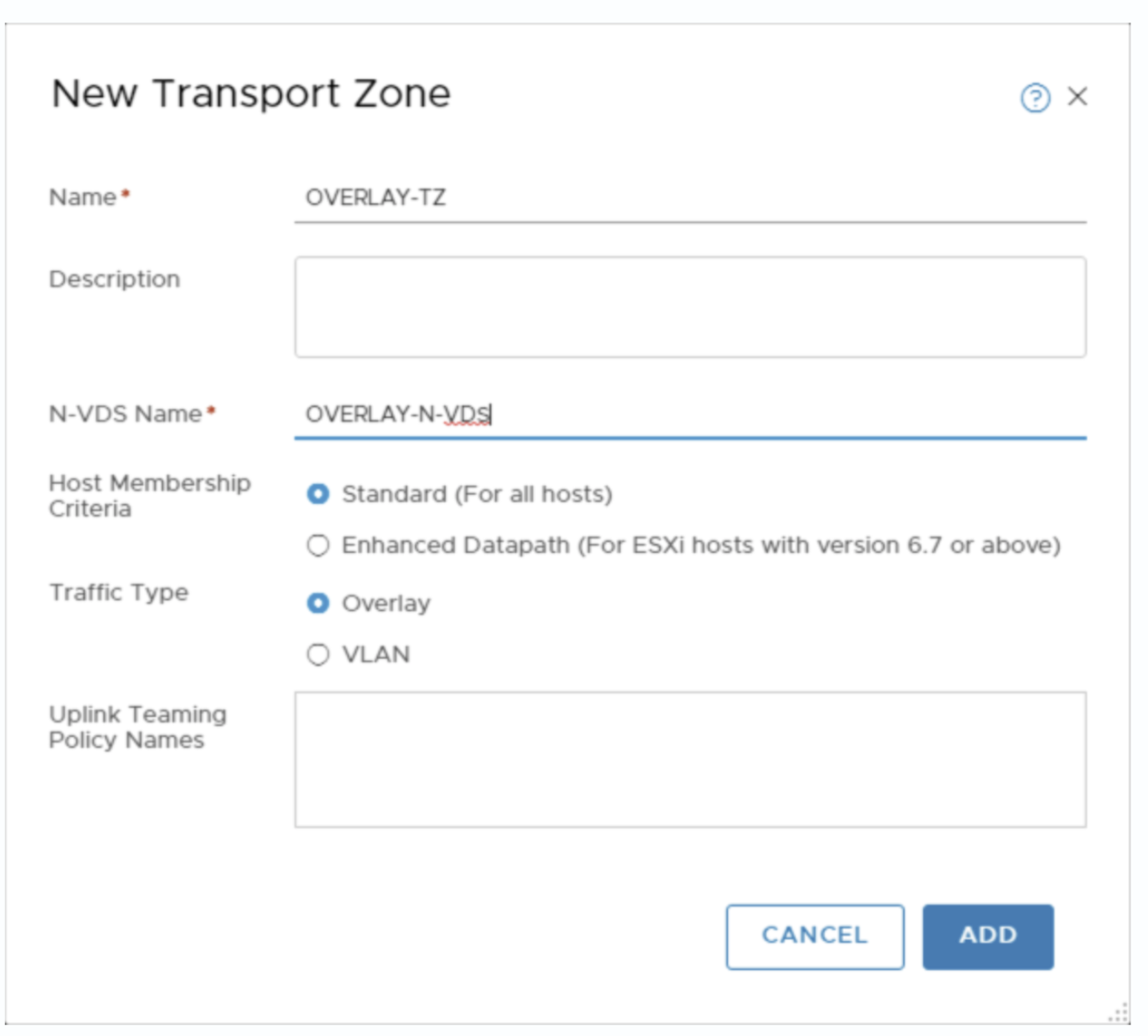The image size is (1148, 1036).
Task: Click the Uplink Teaming Policy Names label
Action: (x=137, y=727)
